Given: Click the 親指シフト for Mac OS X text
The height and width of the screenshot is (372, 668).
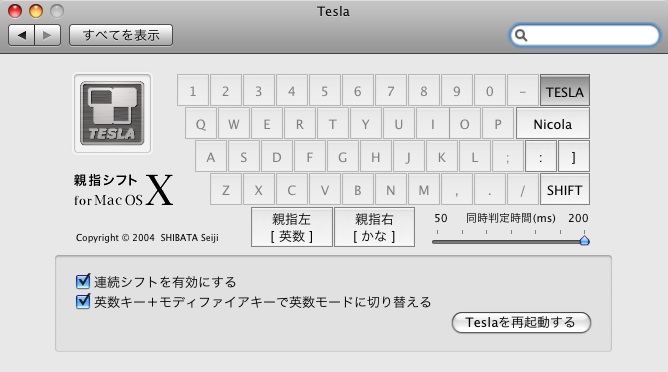Looking at the screenshot, I should pos(124,190).
